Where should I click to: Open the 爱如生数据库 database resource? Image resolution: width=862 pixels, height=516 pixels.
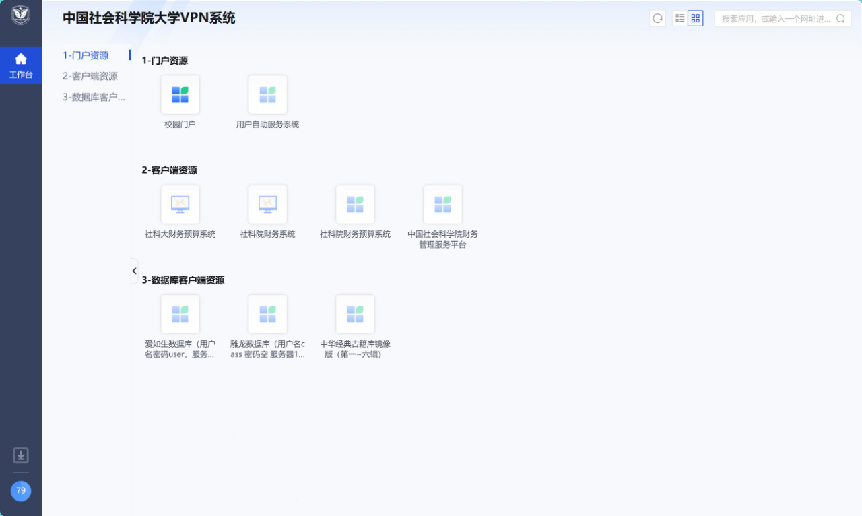(180, 314)
